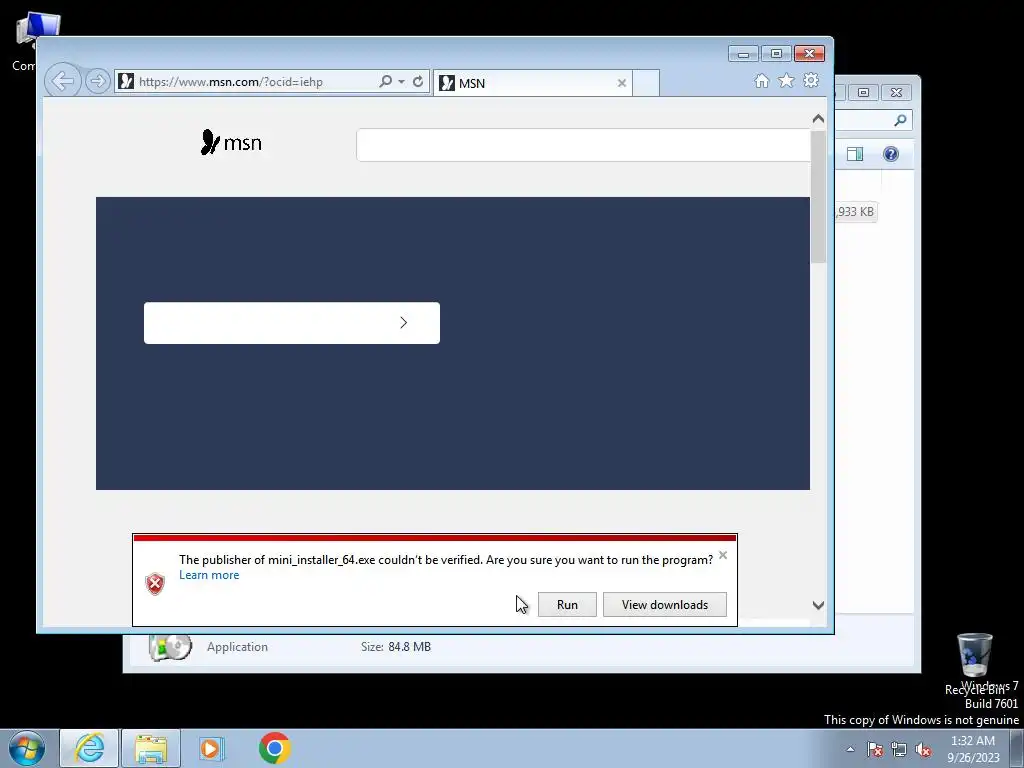
Task: Click the msn logo
Action: pyautogui.click(x=231, y=142)
